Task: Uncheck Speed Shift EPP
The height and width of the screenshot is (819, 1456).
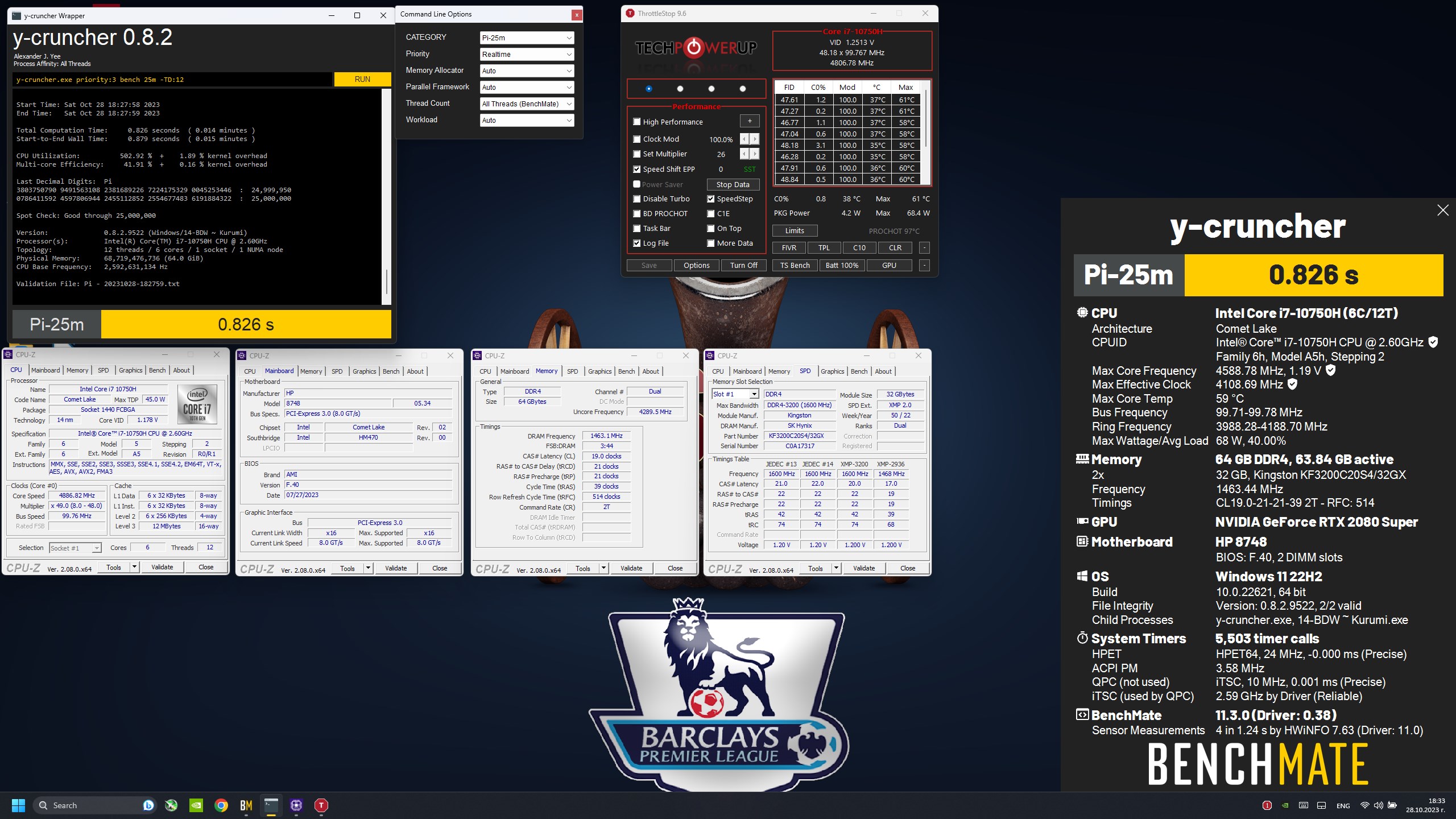Action: pos(637,169)
